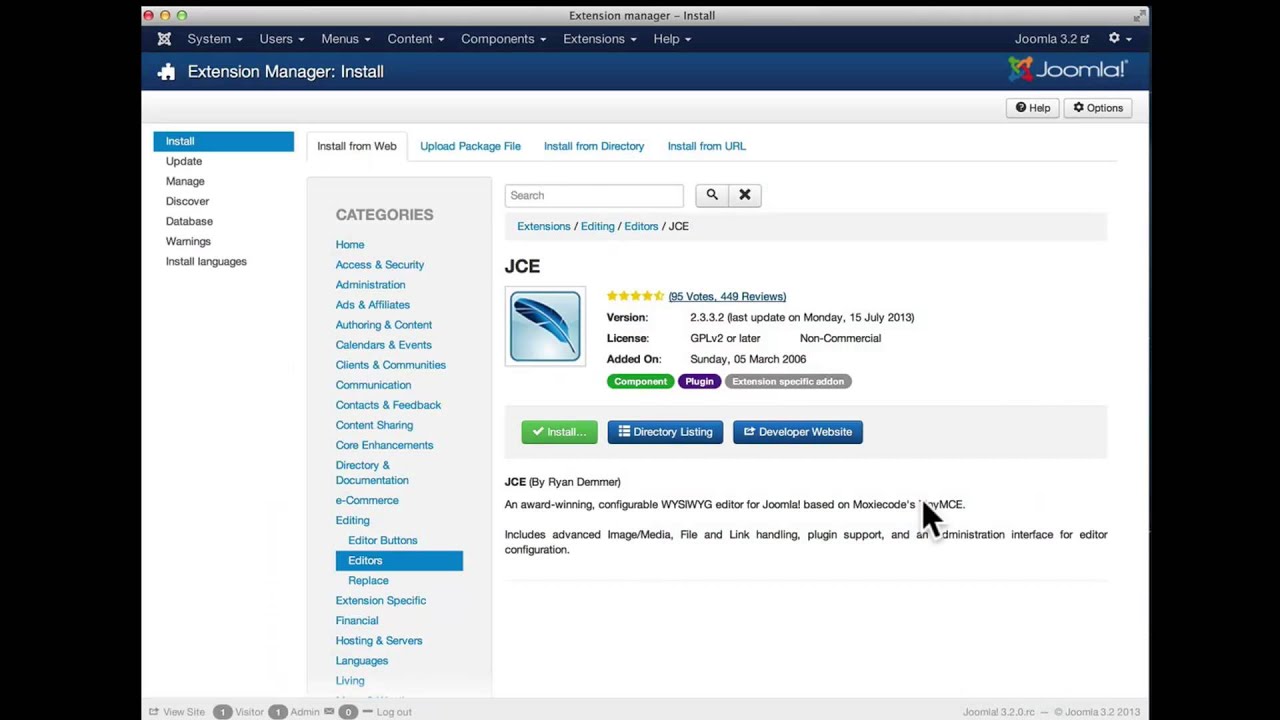Click the Joomla logo icon in top menu
1280x720 pixels.
point(164,39)
